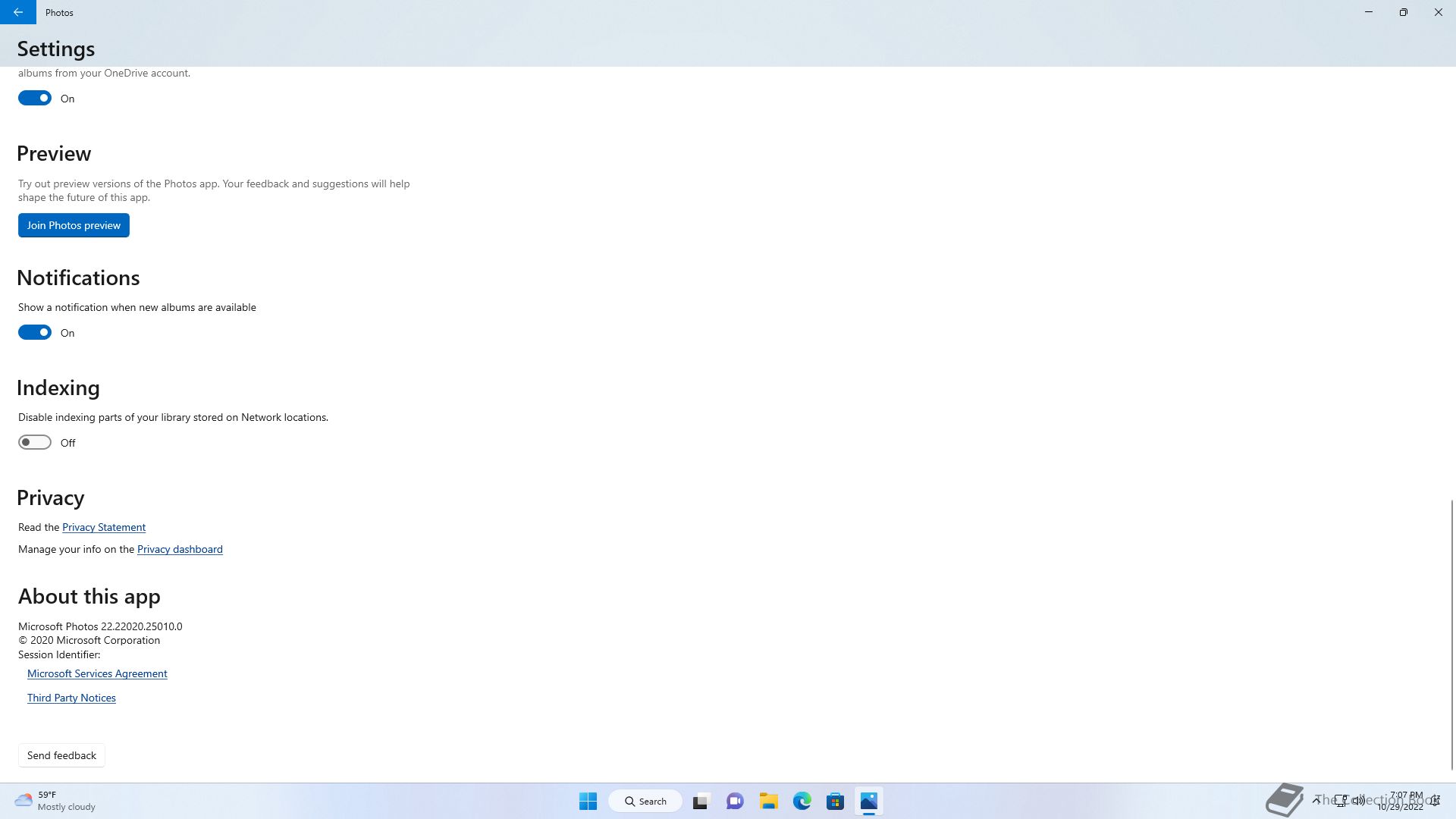This screenshot has width=1456, height=819.
Task: Launch the Chat app from taskbar
Action: 735,801
